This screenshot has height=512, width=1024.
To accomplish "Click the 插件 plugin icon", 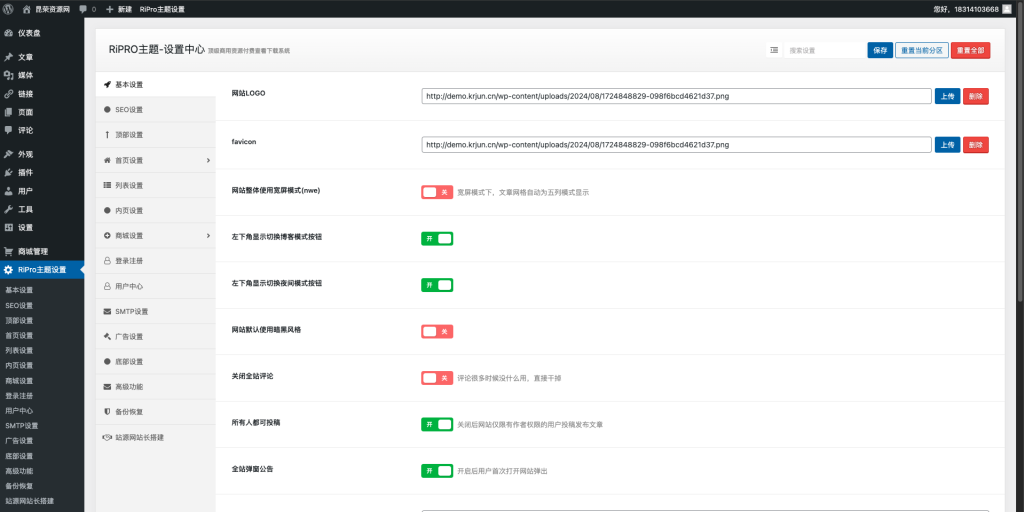I will [8, 173].
